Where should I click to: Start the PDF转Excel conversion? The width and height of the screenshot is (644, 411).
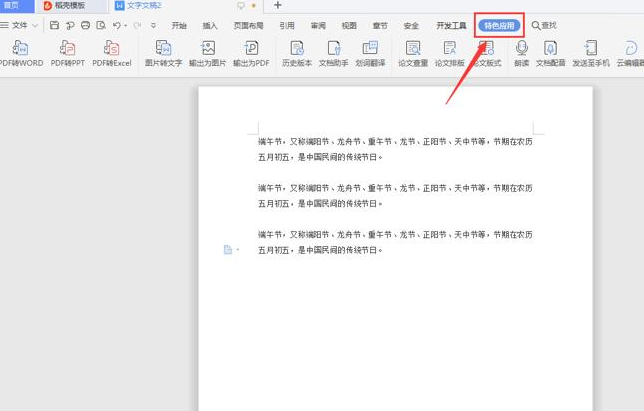click(112, 54)
